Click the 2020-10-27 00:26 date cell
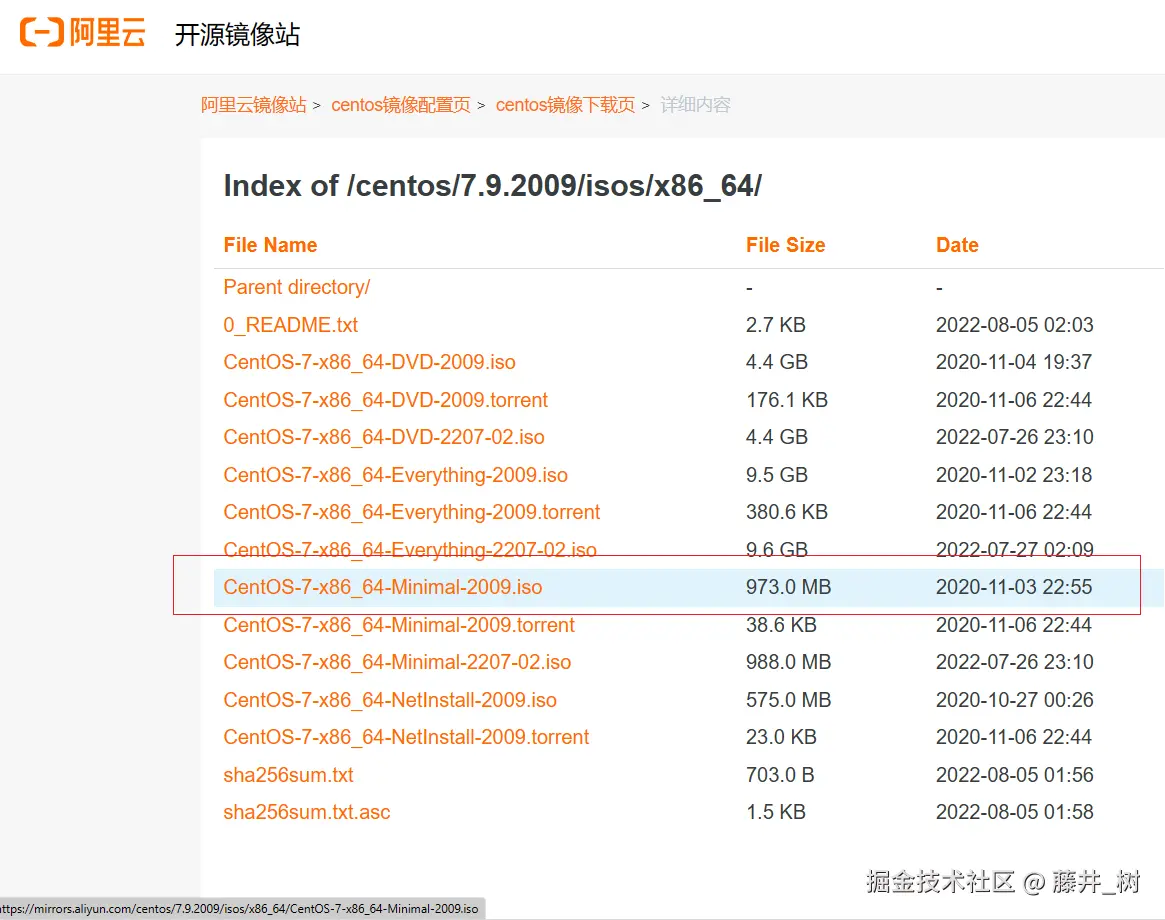This screenshot has height=920, width=1165. [x=1015, y=700]
